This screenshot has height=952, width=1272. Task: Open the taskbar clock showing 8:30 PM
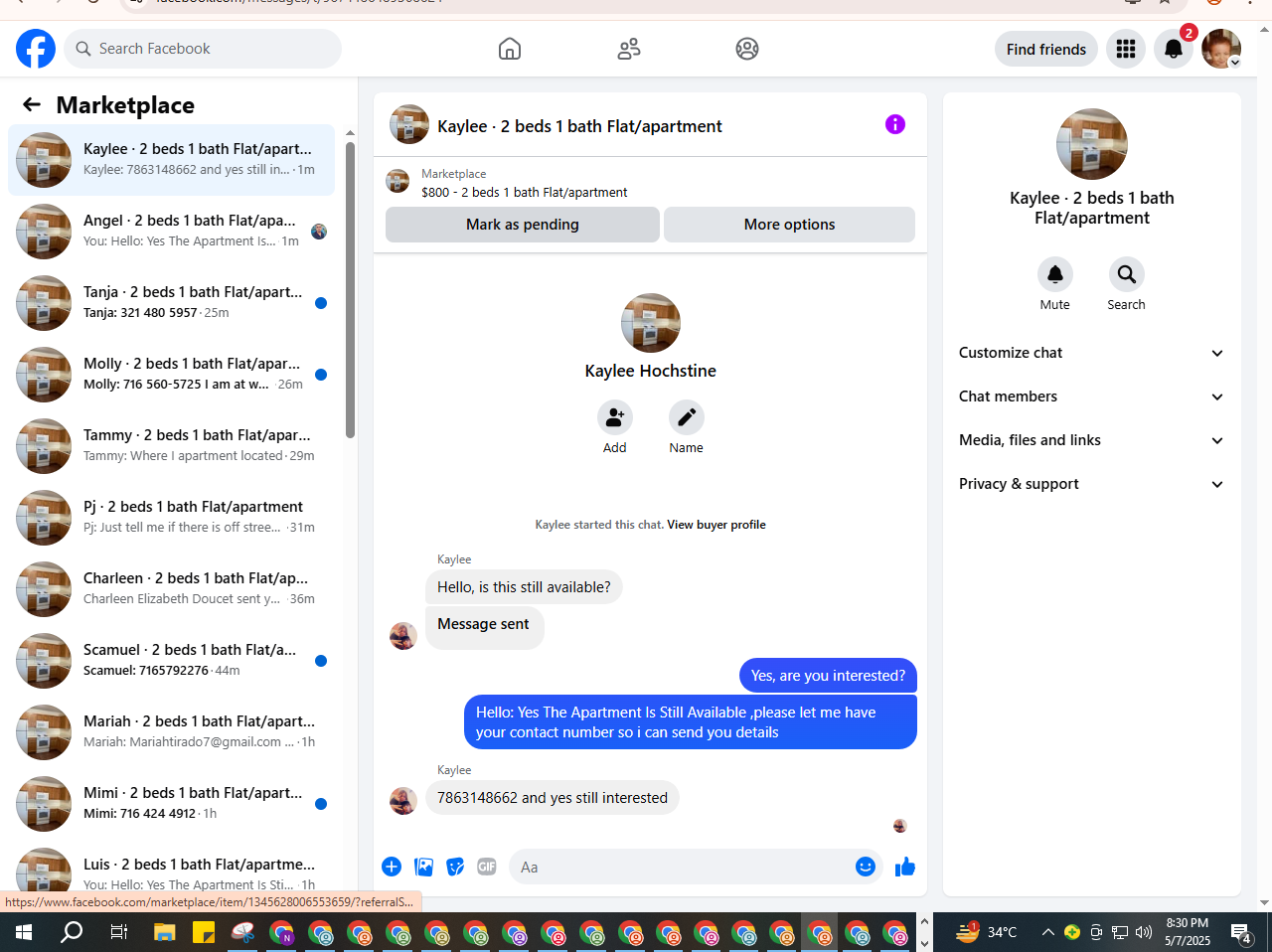coord(1188,932)
